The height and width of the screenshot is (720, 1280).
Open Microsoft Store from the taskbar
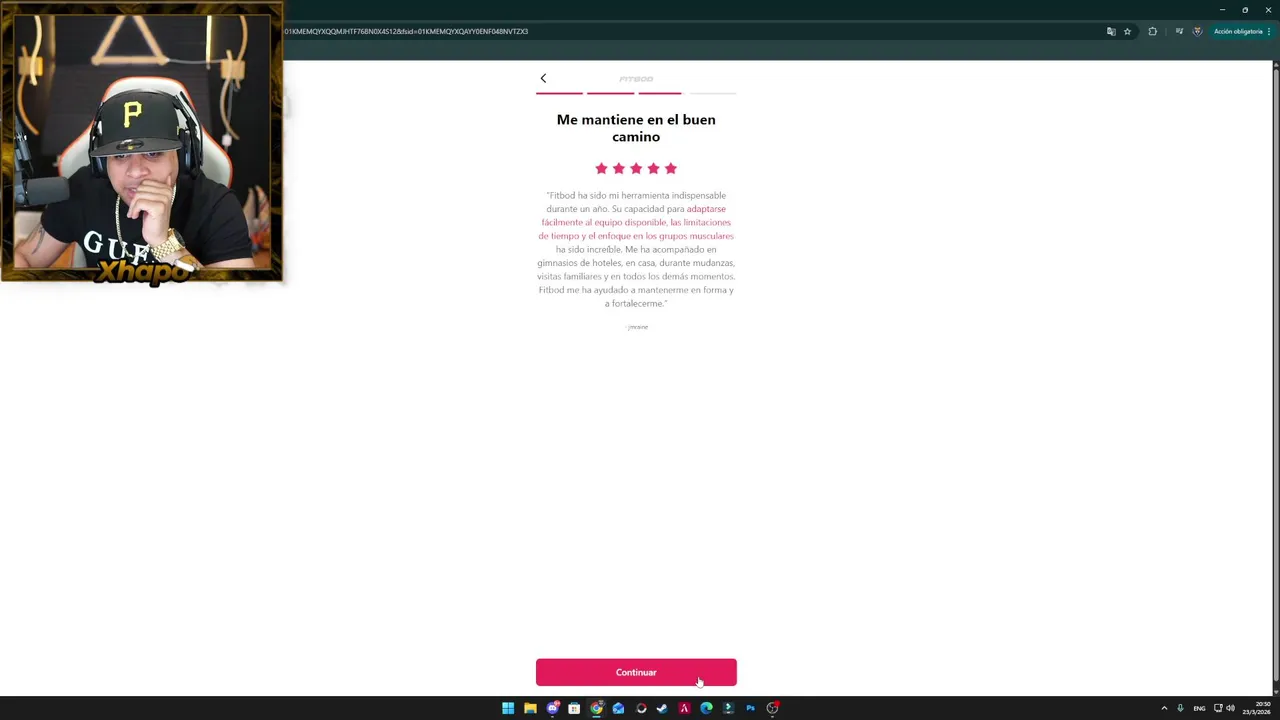click(574, 708)
